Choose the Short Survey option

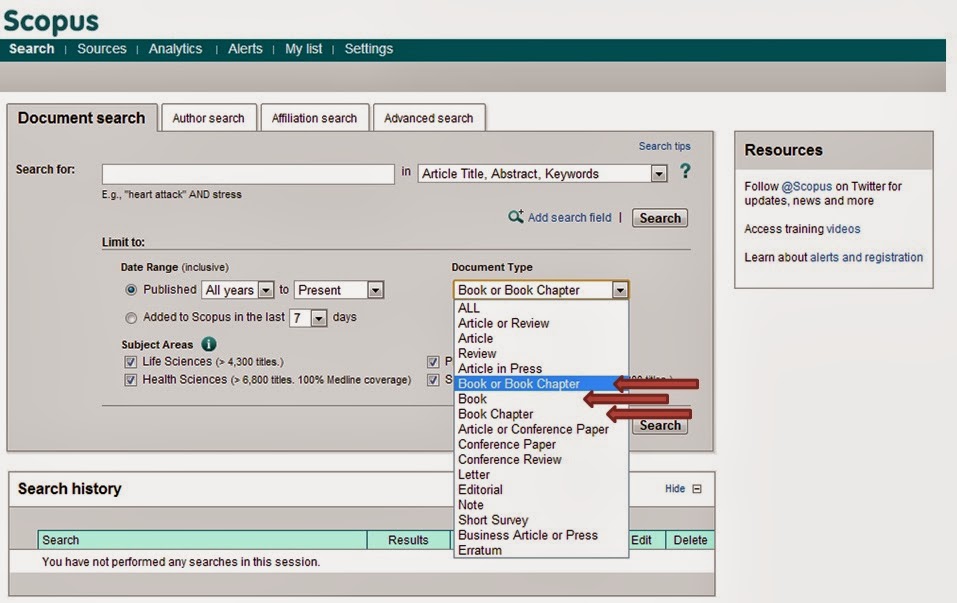tap(541, 520)
